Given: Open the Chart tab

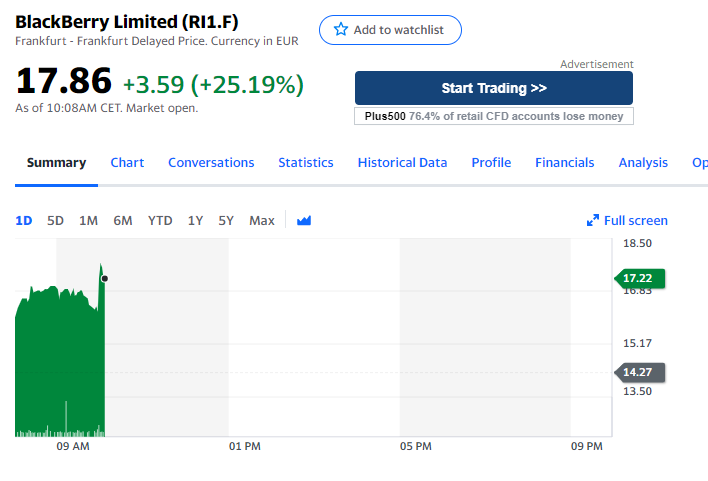Looking at the screenshot, I should (127, 163).
